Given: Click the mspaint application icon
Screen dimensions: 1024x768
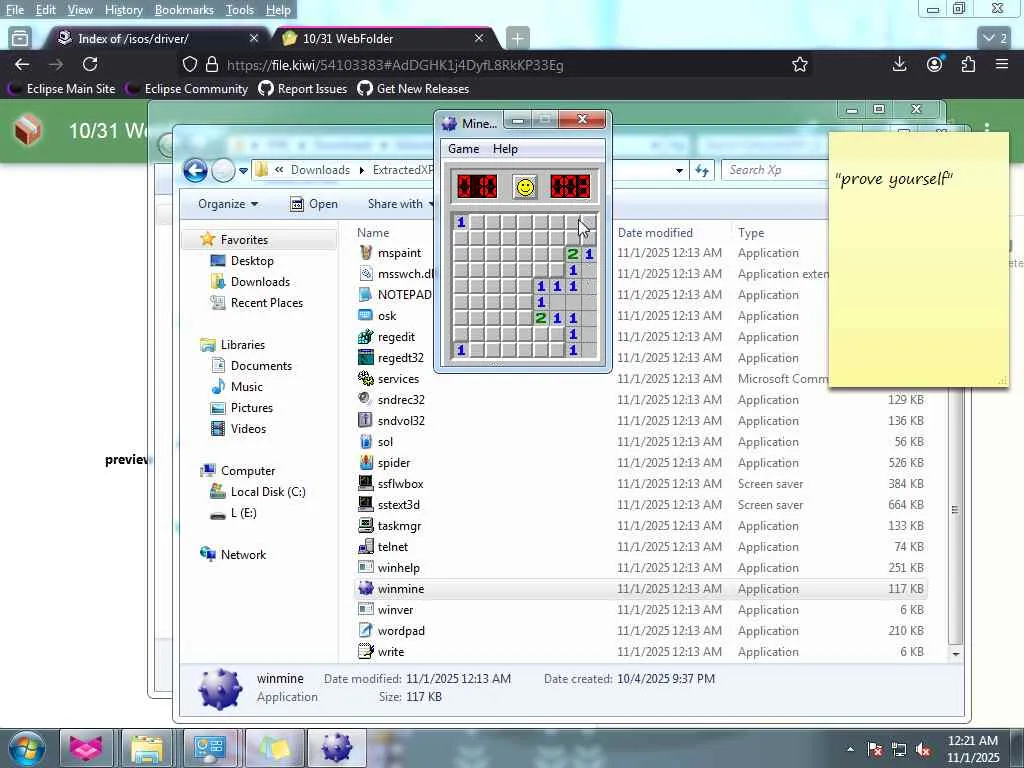Looking at the screenshot, I should [x=366, y=253].
